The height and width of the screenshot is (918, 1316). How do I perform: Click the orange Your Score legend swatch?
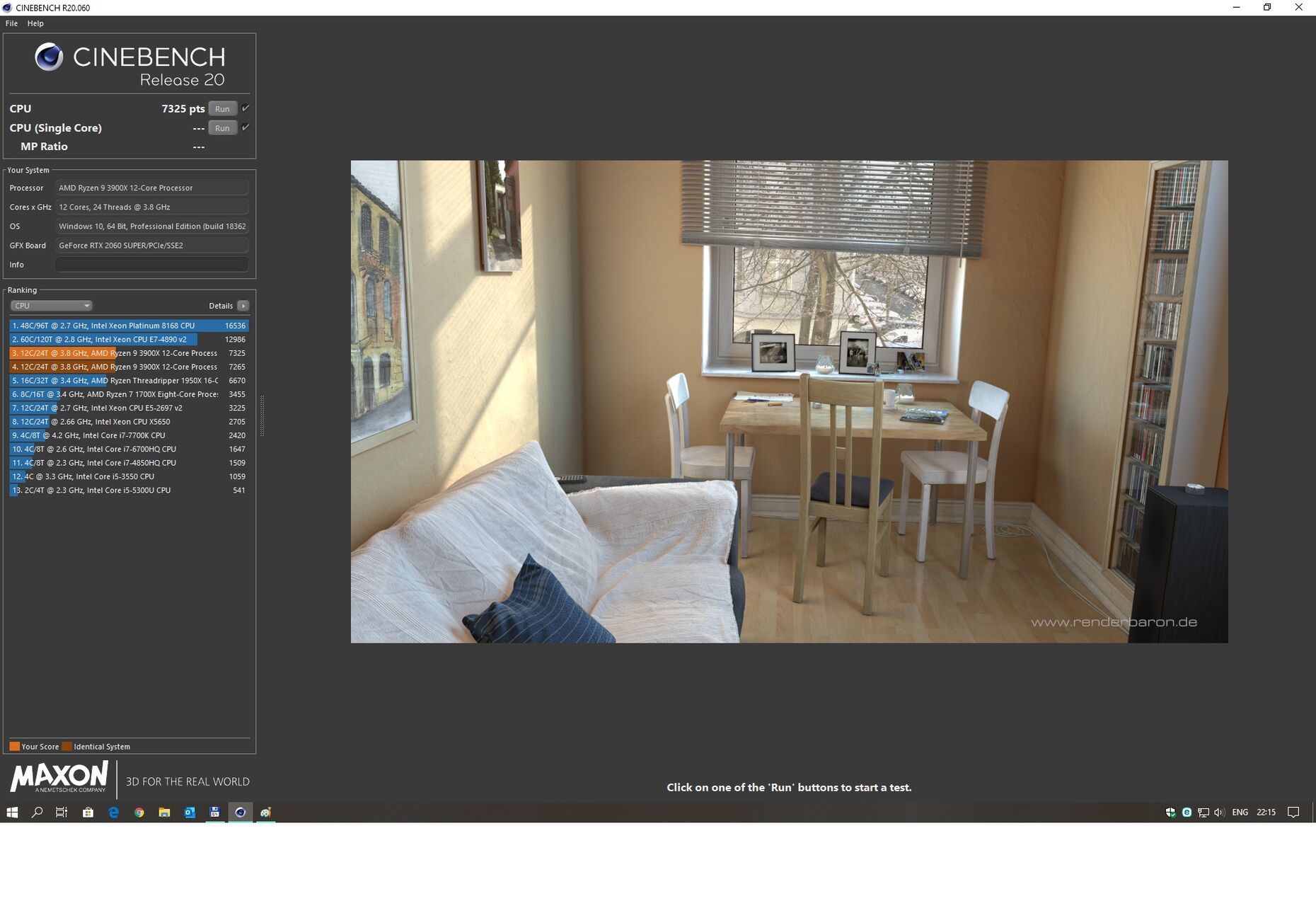pos(14,746)
